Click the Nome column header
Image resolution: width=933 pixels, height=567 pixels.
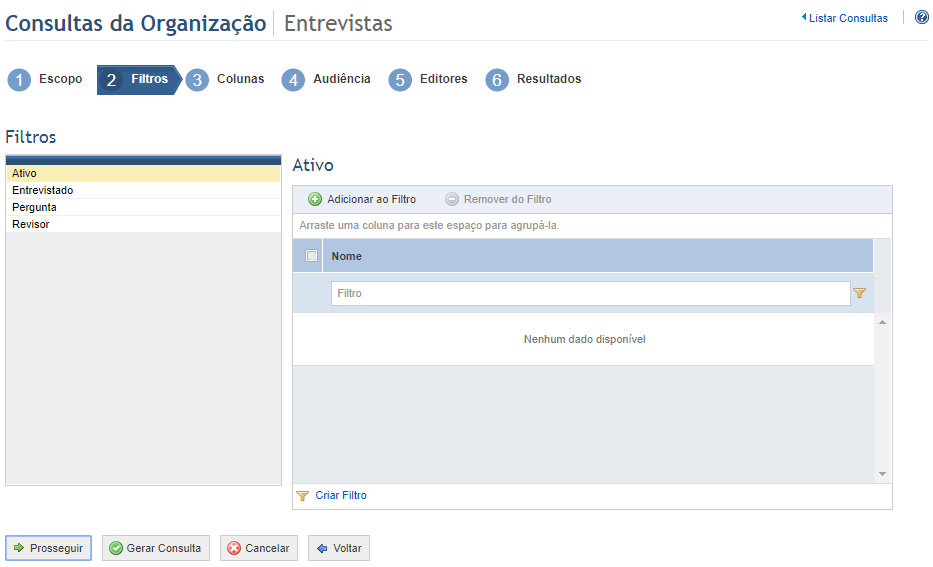(x=597, y=256)
